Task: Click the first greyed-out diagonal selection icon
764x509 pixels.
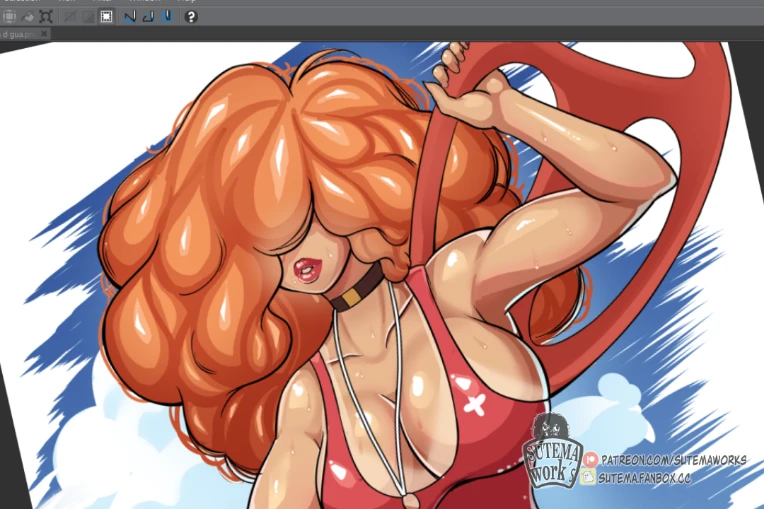Action: coord(70,17)
